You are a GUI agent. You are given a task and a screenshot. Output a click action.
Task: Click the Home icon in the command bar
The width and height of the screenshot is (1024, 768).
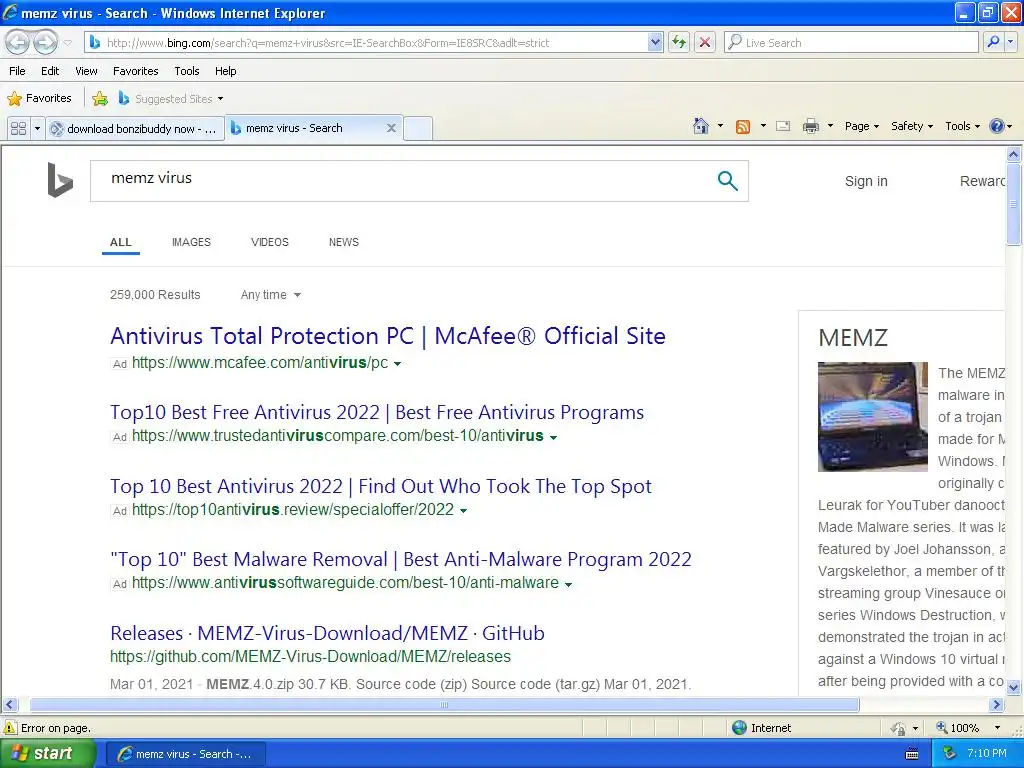[701, 126]
